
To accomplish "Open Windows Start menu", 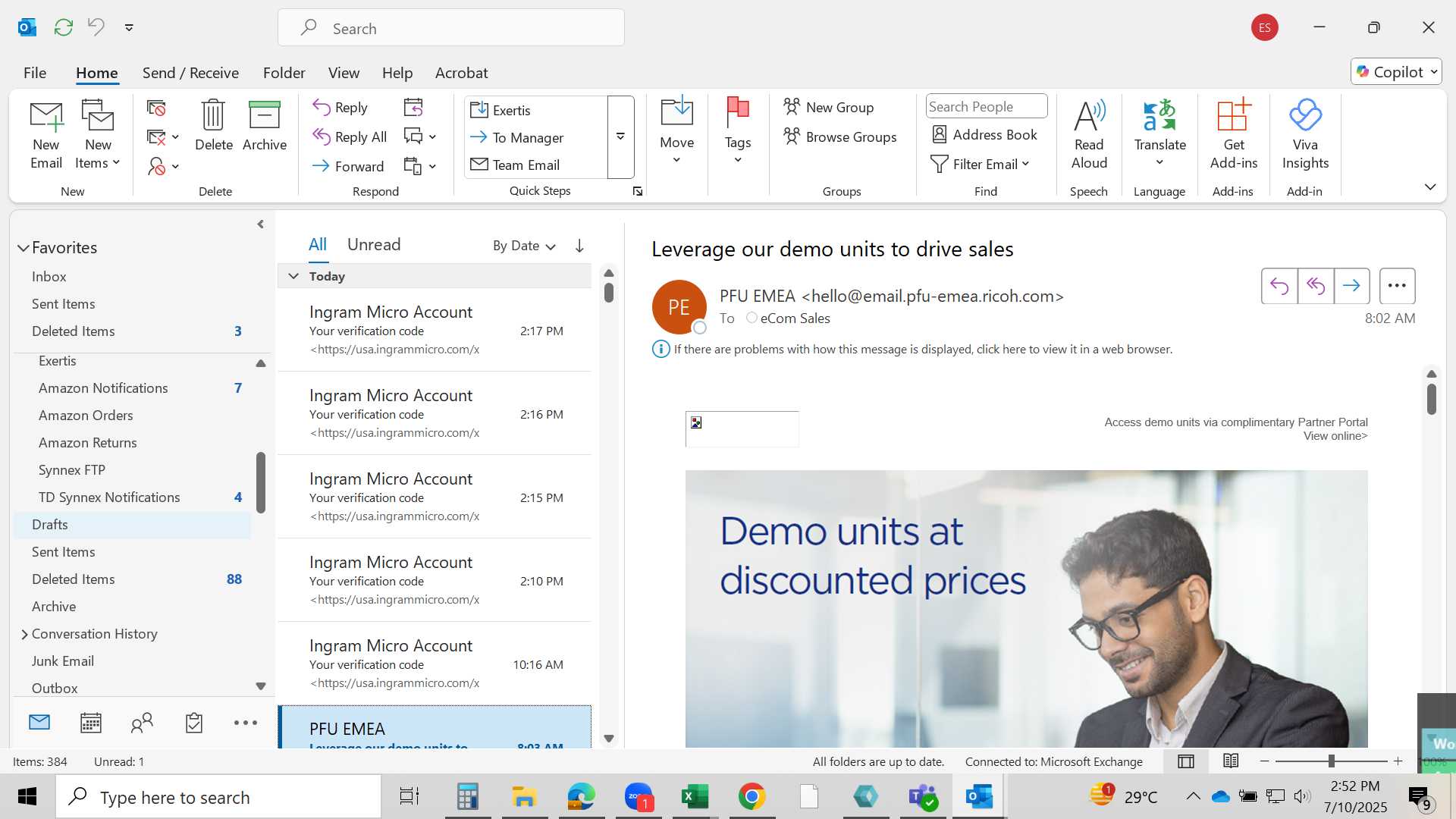I will click(27, 797).
